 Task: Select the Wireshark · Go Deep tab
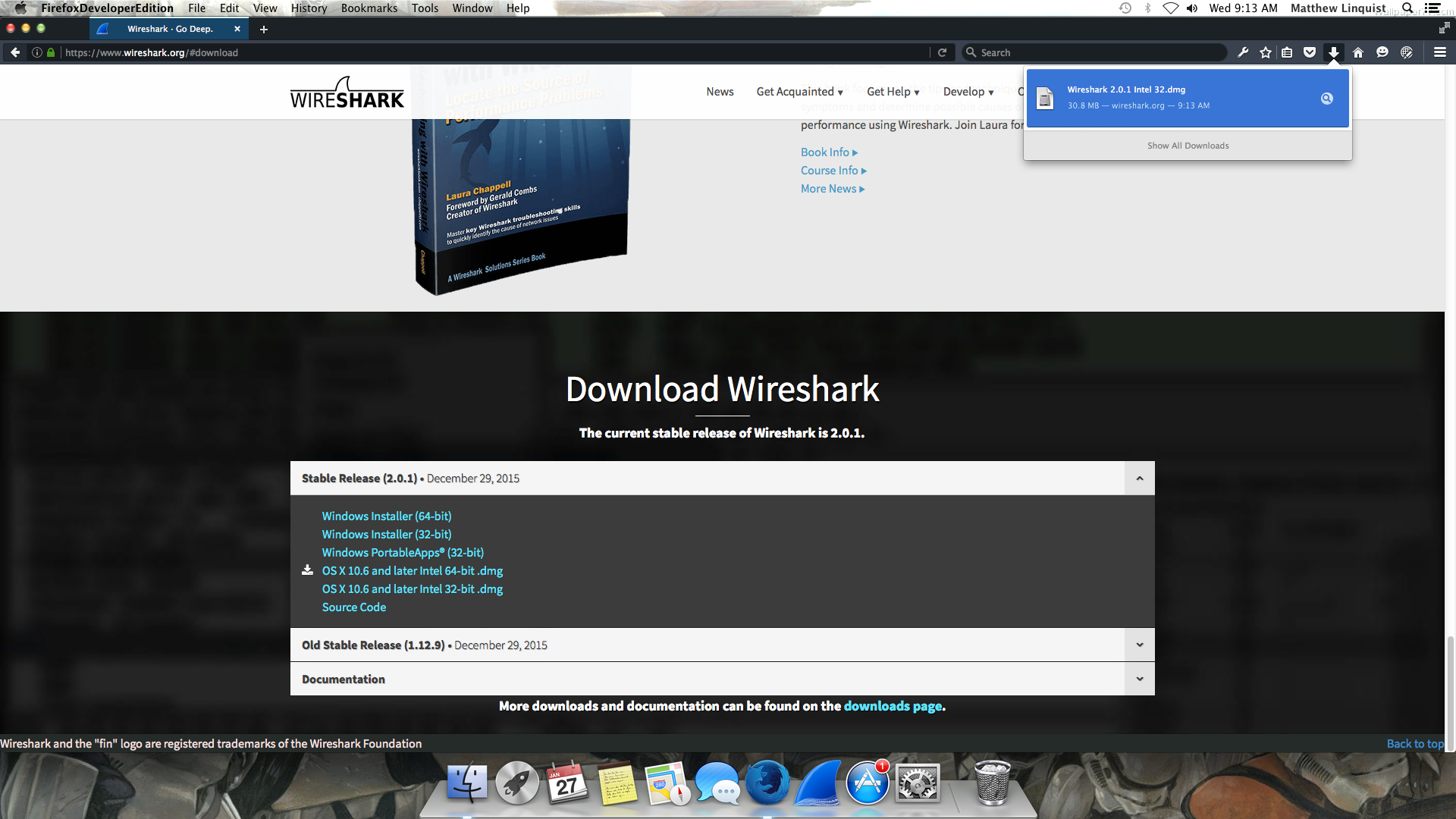click(169, 29)
